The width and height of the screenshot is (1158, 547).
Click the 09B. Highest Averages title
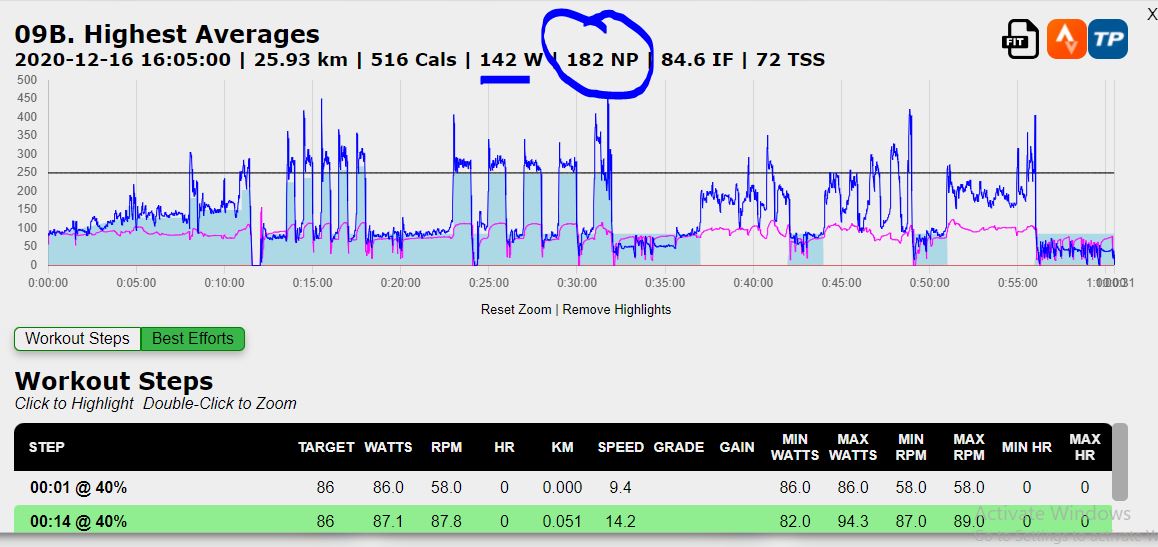coord(167,35)
